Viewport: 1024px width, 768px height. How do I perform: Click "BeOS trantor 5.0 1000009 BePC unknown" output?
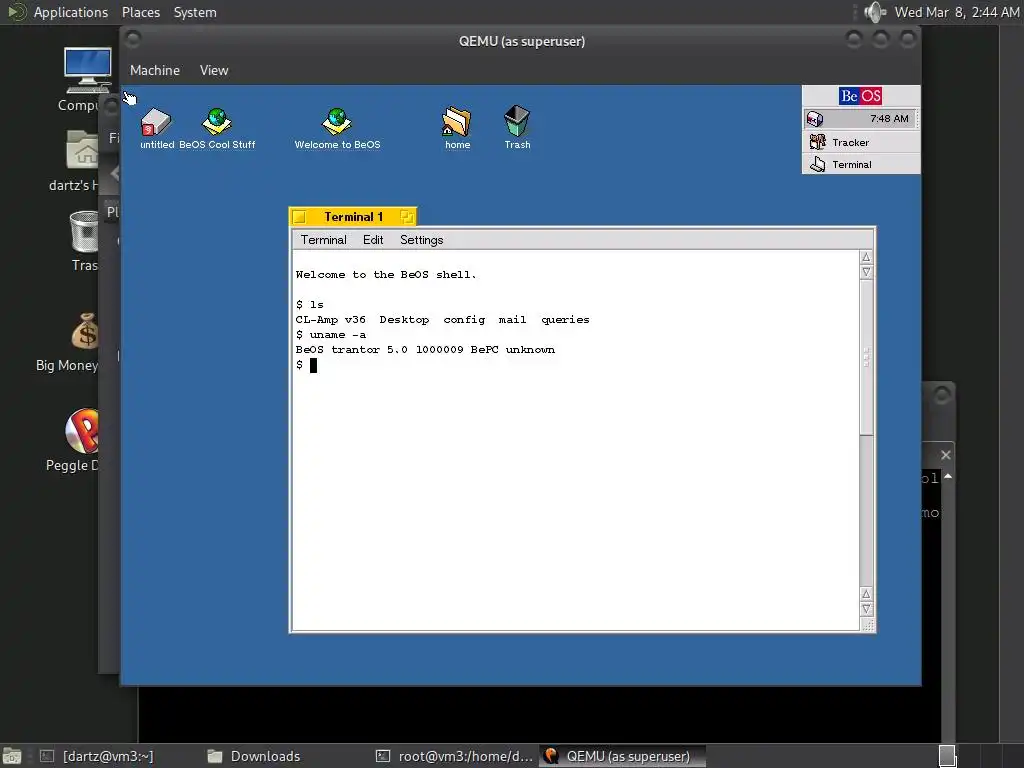click(x=425, y=349)
